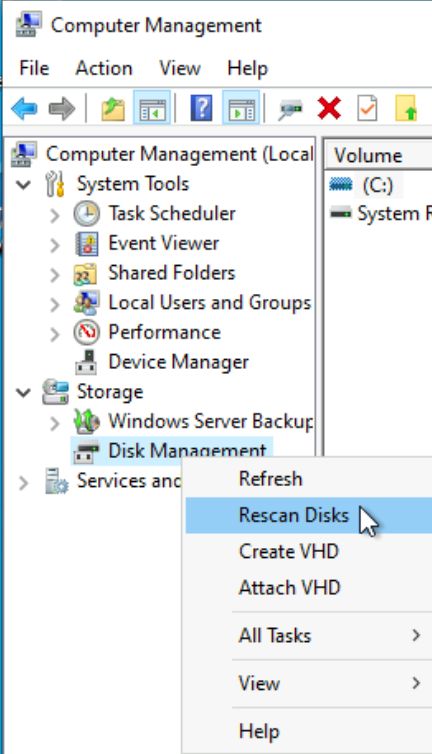Viewport: 432px width, 754px height.
Task: Click the Properties checkmark page icon
Action: point(367,108)
